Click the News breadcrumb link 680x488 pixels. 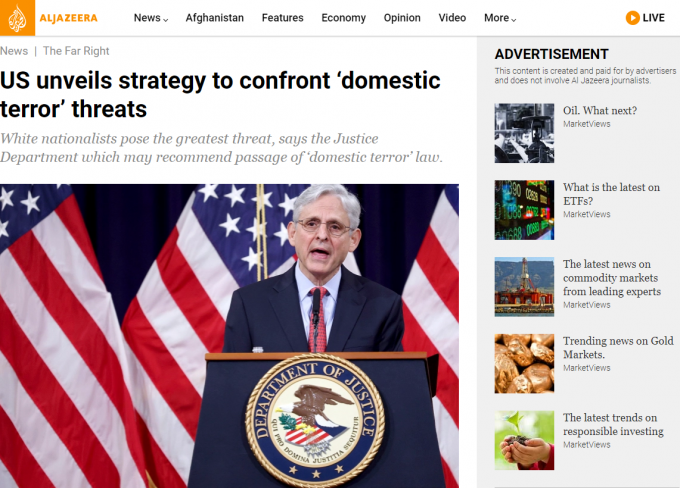click(x=14, y=51)
